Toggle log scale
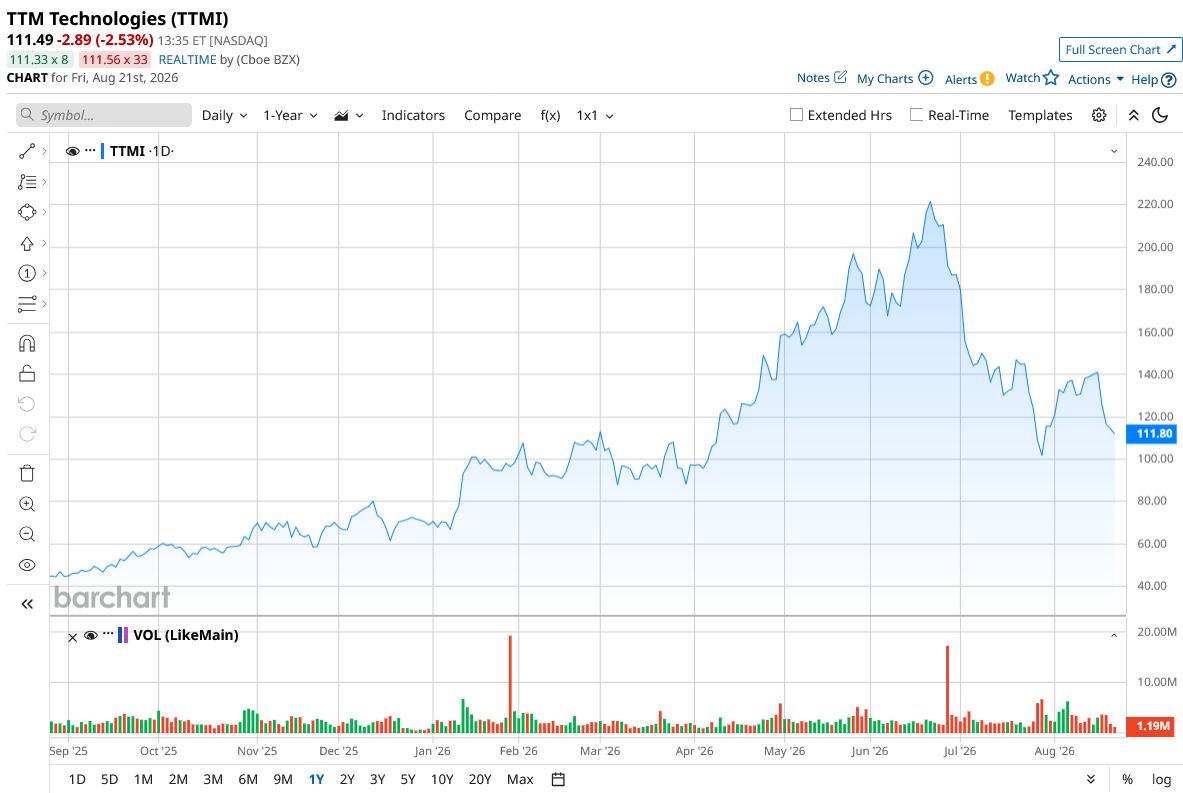 pyautogui.click(x=1161, y=779)
